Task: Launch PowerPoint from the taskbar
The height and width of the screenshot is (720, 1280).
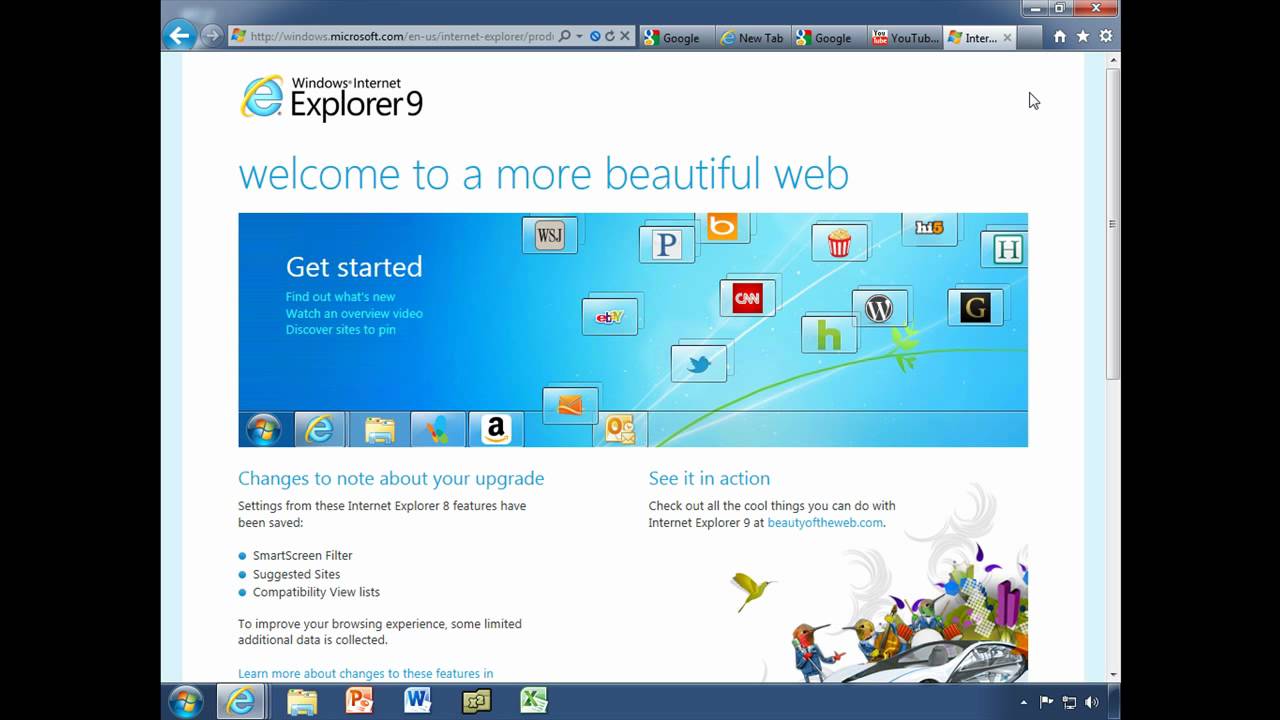Action: 359,701
